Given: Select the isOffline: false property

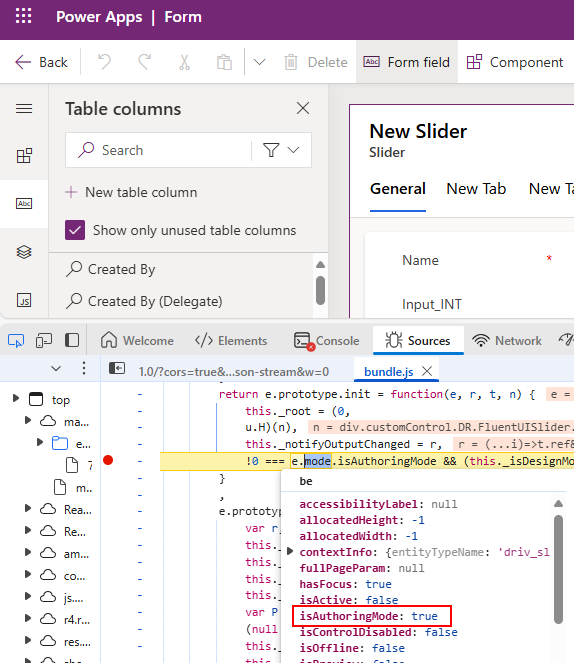Looking at the screenshot, I should click(352, 648).
